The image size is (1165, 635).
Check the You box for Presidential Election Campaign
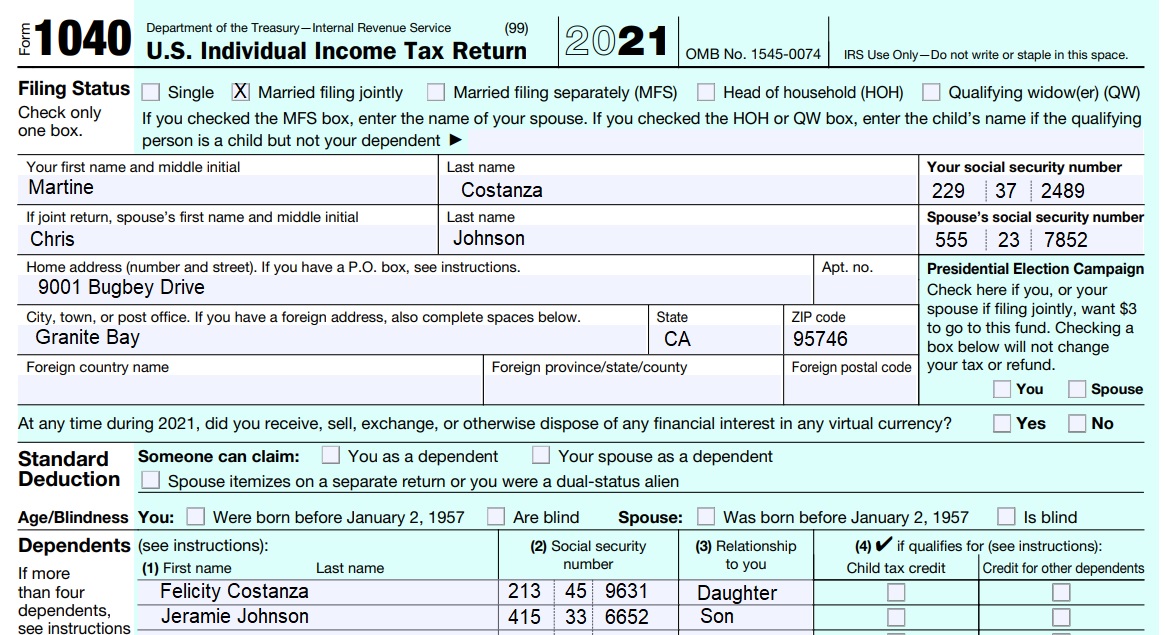click(1000, 389)
